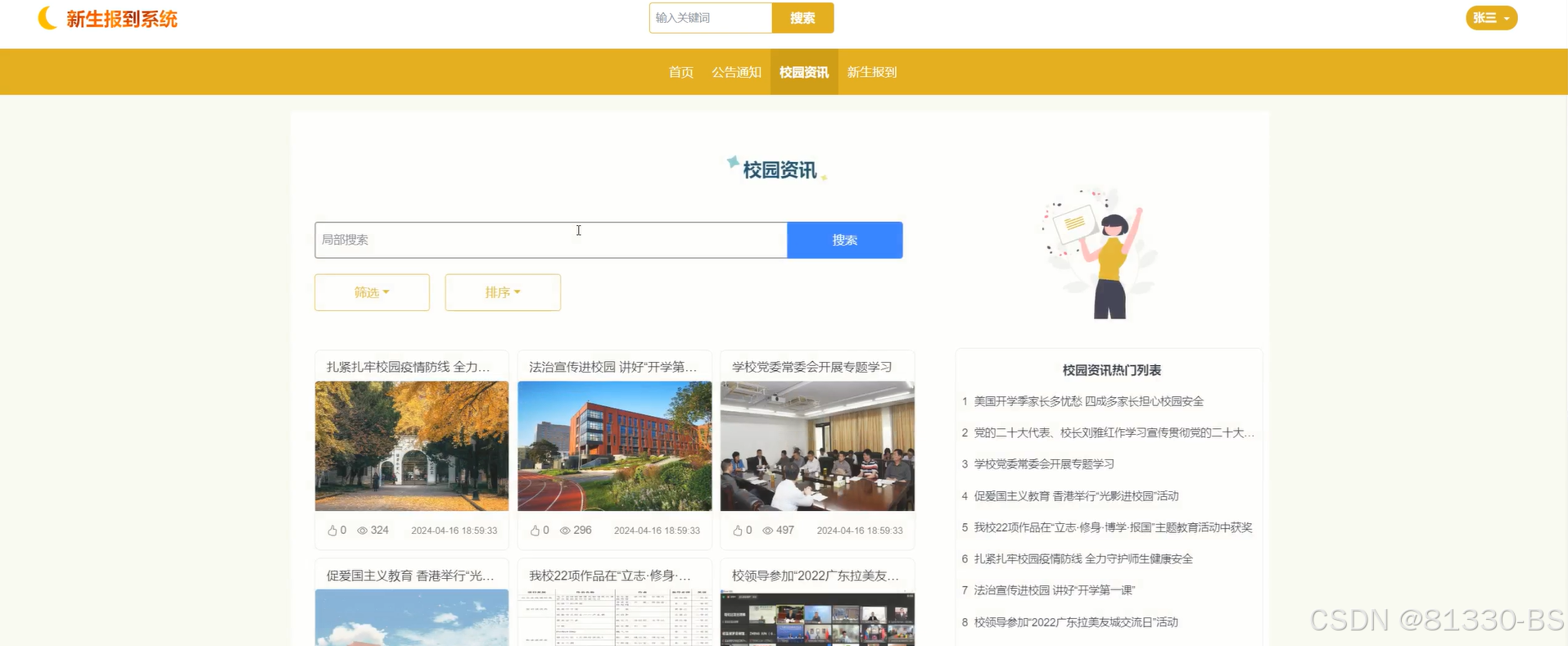Image resolution: width=1568 pixels, height=646 pixels.
Task: Open hot list item 5 我校22项作品
Action: pyautogui.click(x=1113, y=527)
